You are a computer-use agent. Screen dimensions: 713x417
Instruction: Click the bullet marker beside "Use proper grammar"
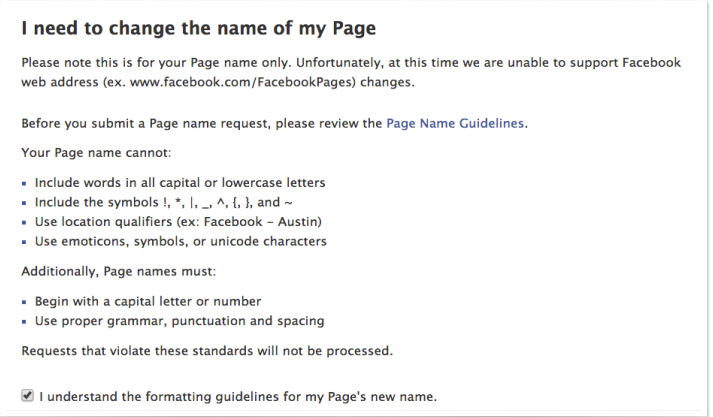click(x=24, y=322)
